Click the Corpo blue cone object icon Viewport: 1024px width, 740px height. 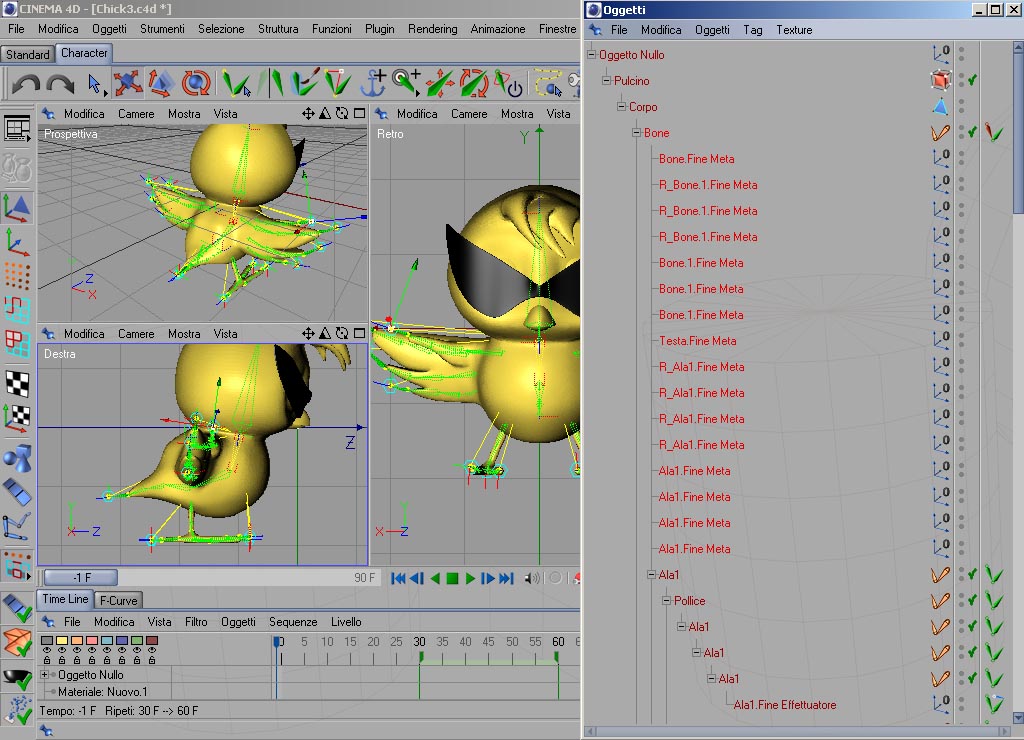click(x=940, y=106)
